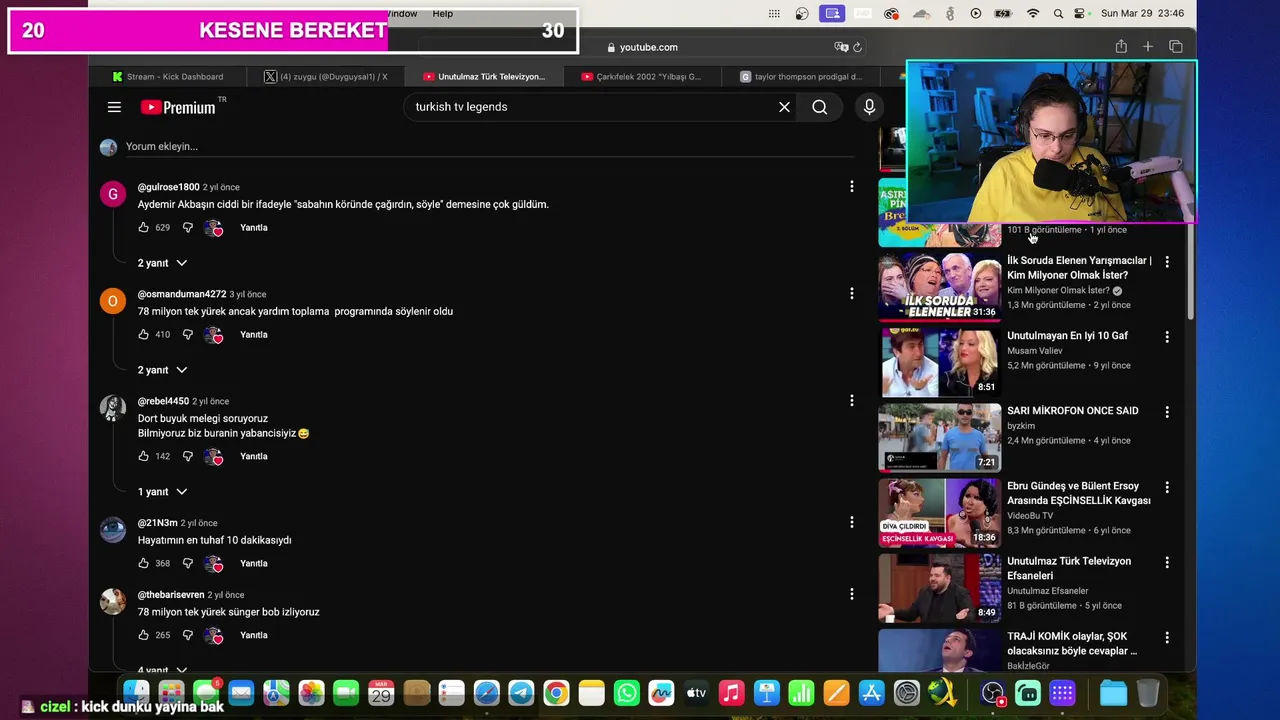This screenshot has height=720, width=1280.
Task: Dislike the comment by @gulrose1800
Action: 187,228
